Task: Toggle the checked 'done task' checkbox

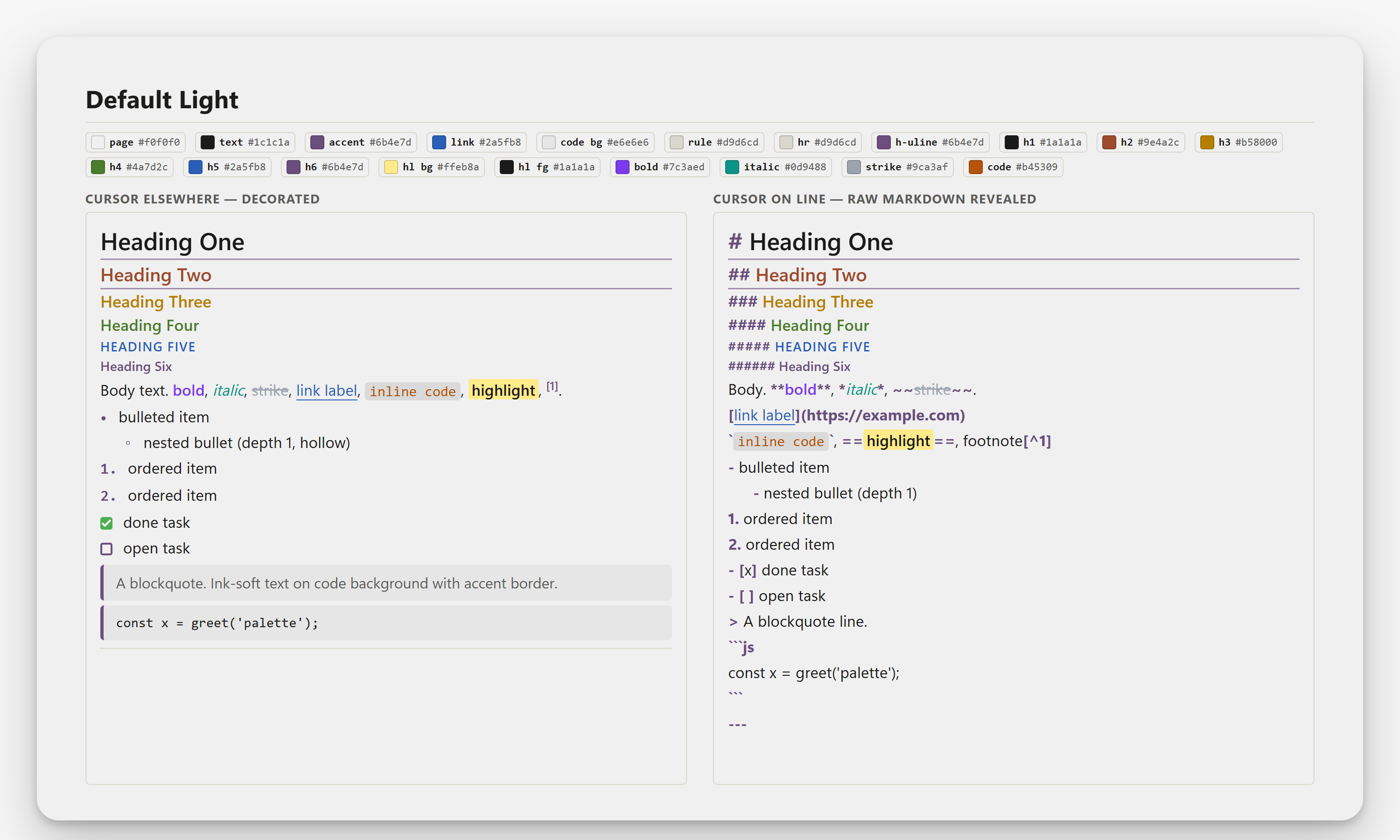Action: coord(106,523)
